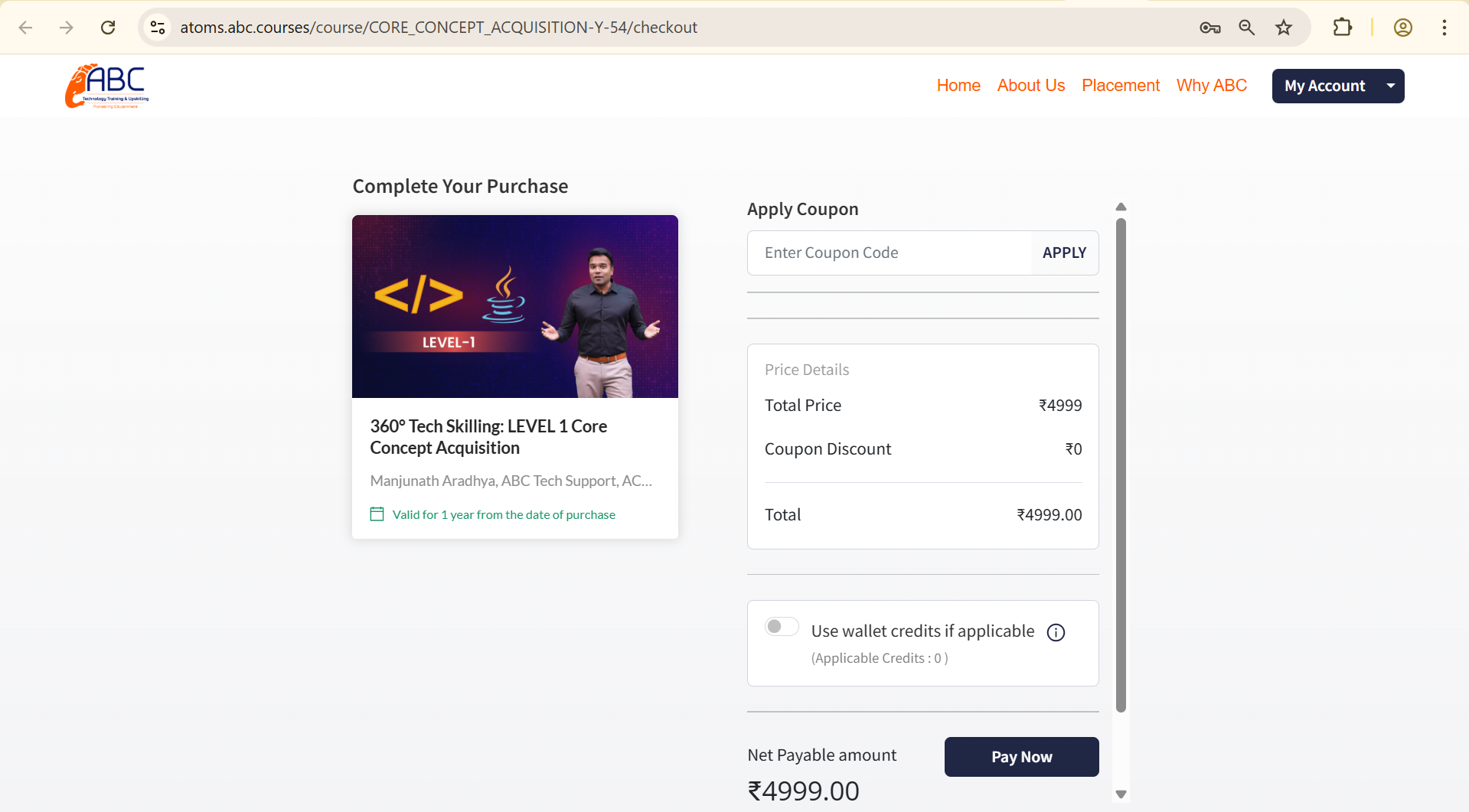Reload the checkout page

pyautogui.click(x=108, y=28)
